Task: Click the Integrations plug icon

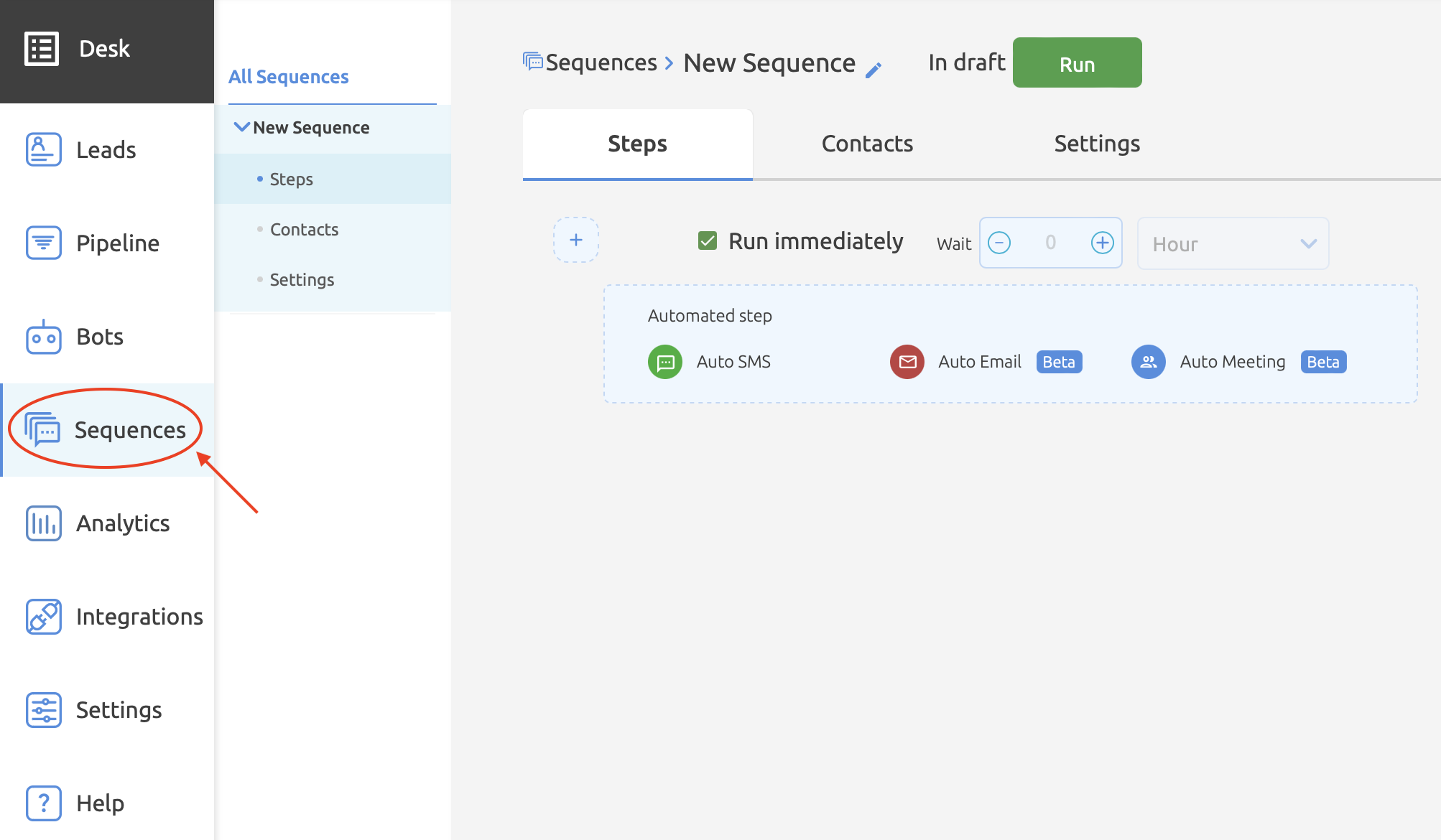Action: pos(43,616)
